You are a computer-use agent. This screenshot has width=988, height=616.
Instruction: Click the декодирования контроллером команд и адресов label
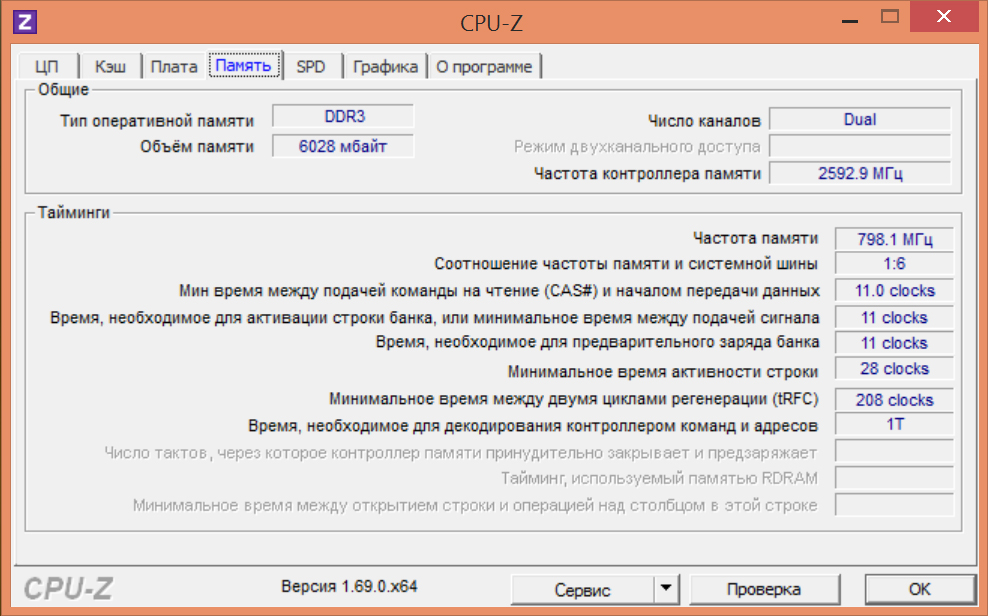tap(533, 426)
